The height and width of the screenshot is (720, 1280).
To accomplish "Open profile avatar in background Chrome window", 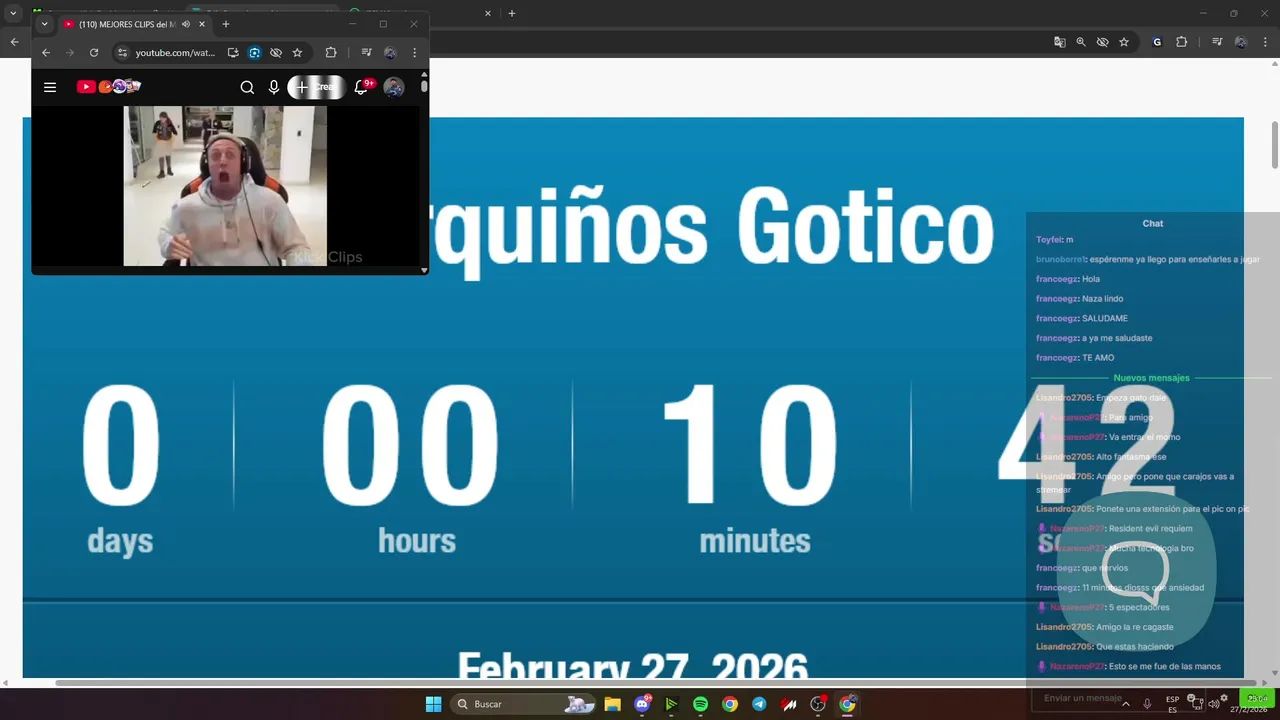I will click(x=1241, y=42).
